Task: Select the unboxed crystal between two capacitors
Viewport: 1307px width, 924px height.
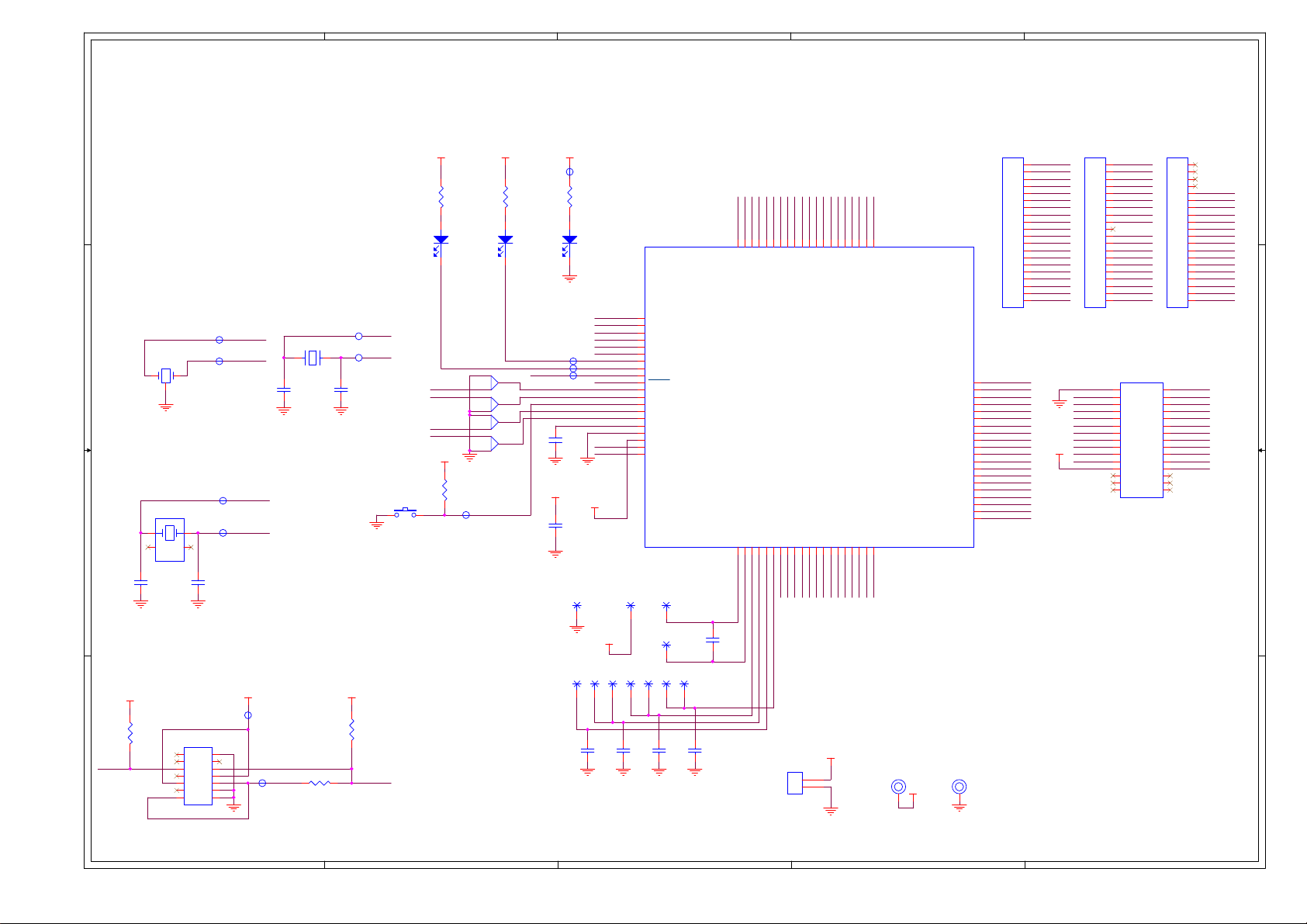Action: tap(313, 358)
